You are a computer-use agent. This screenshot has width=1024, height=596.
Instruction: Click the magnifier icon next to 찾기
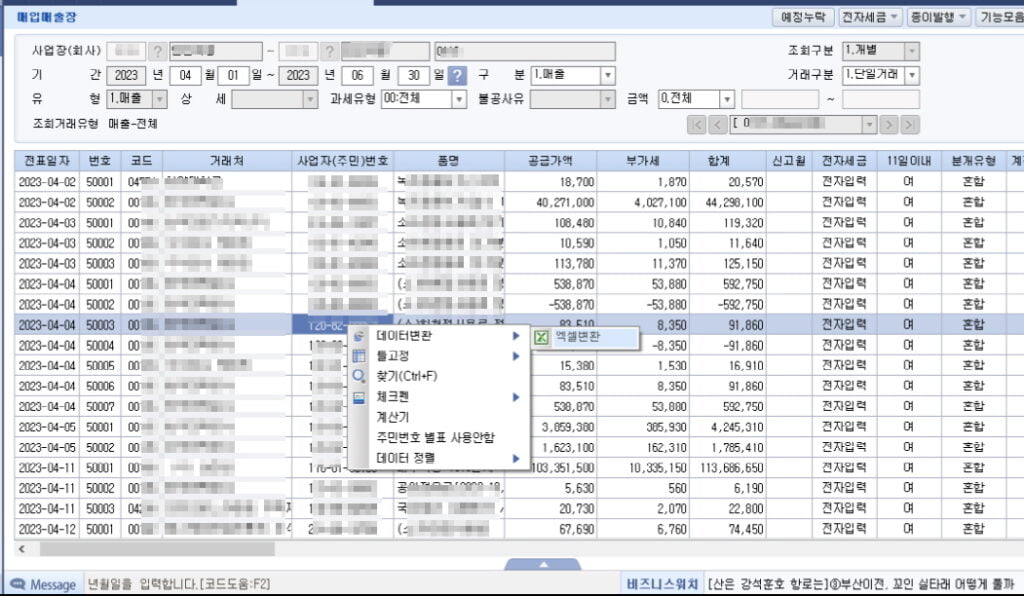[359, 376]
